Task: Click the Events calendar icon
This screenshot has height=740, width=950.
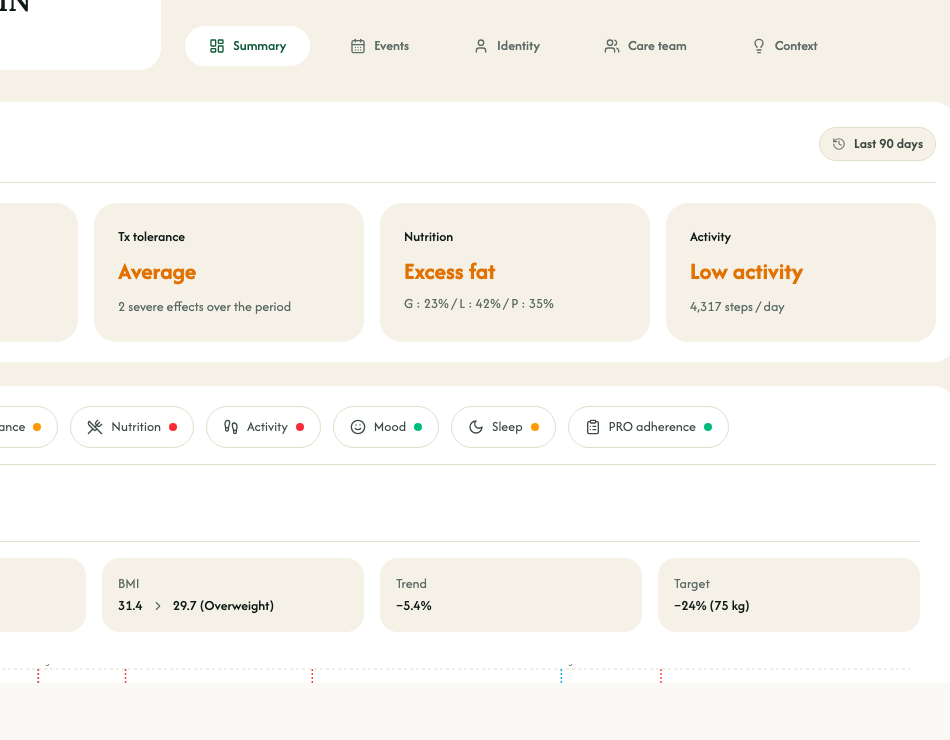Action: click(x=358, y=46)
